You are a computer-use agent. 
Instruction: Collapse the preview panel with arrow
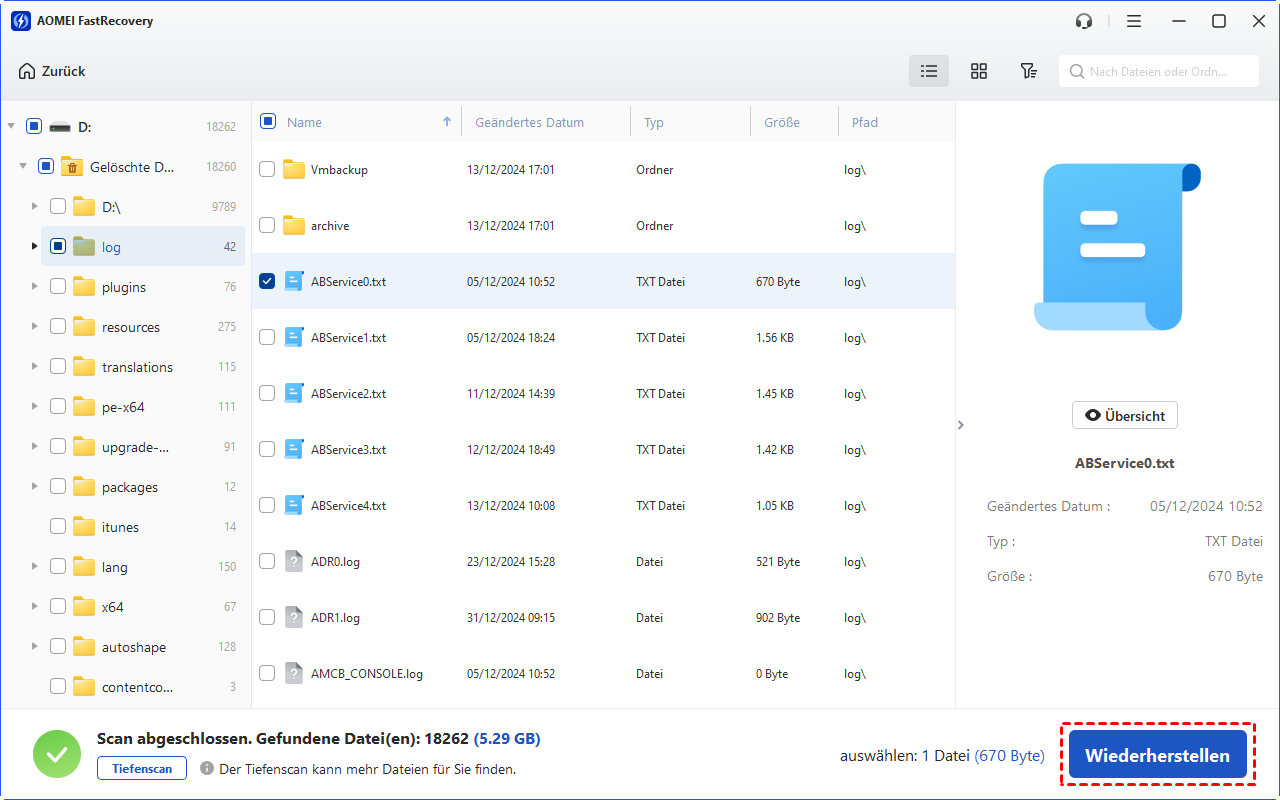click(961, 425)
